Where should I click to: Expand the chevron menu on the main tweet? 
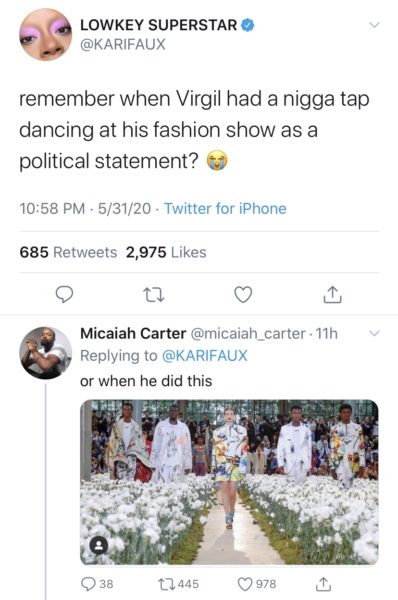click(x=374, y=25)
